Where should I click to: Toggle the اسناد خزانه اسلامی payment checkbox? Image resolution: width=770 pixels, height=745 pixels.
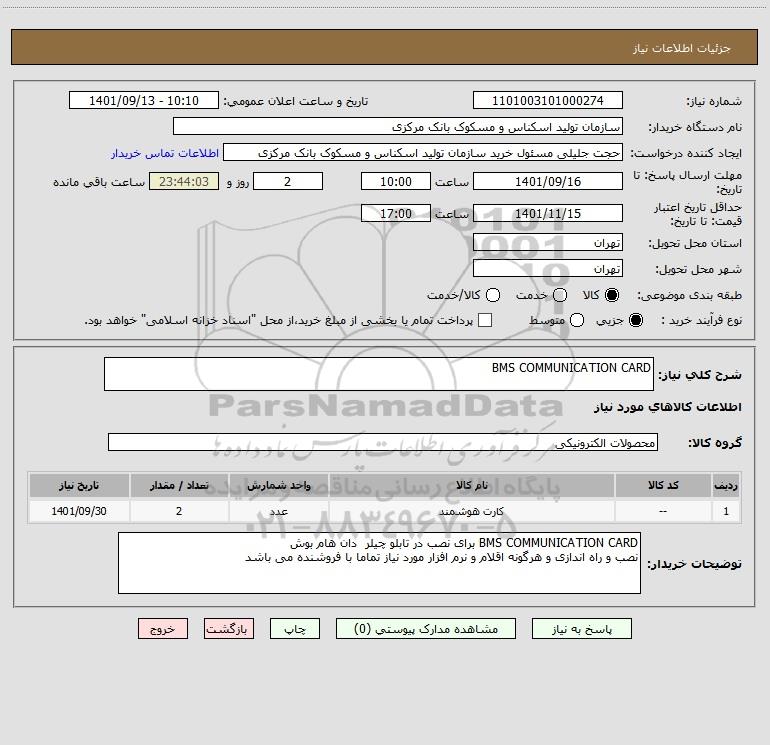point(485,320)
